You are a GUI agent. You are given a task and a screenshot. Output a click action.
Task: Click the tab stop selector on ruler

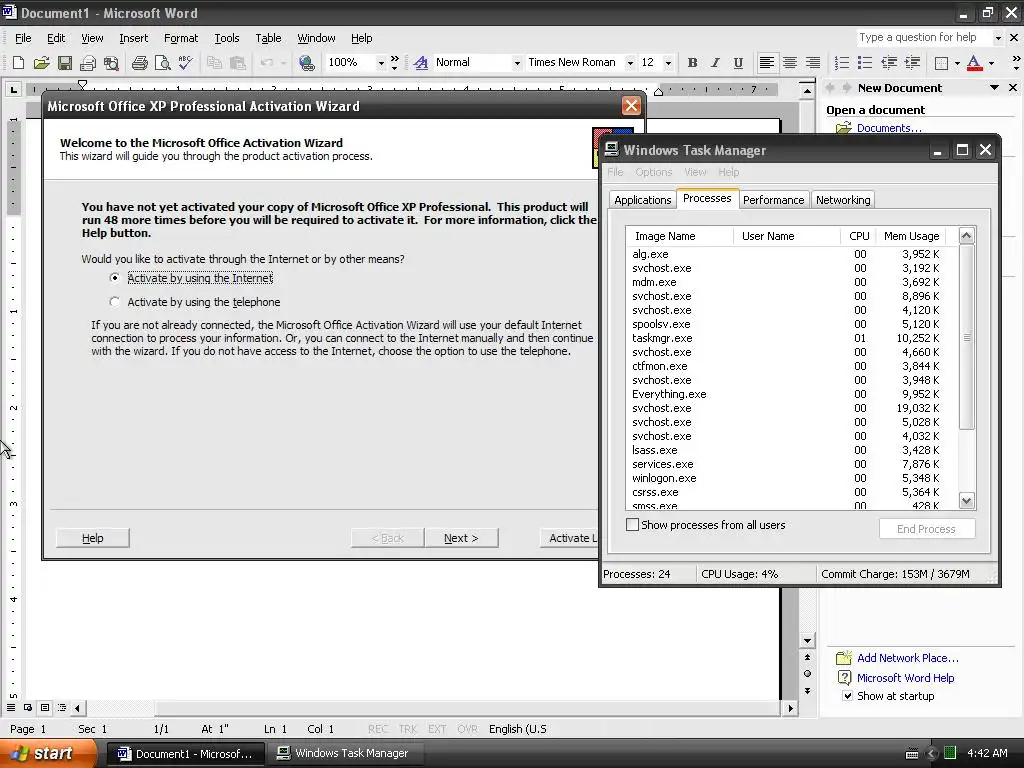[13, 89]
